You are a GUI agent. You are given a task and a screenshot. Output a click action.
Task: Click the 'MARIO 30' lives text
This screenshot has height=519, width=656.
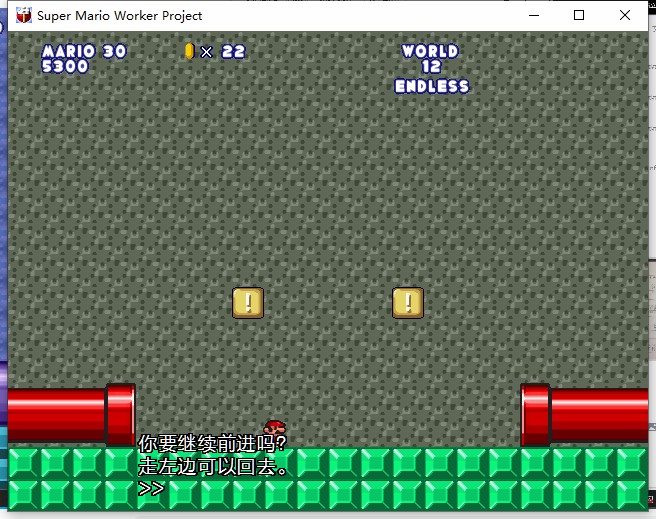tap(84, 51)
